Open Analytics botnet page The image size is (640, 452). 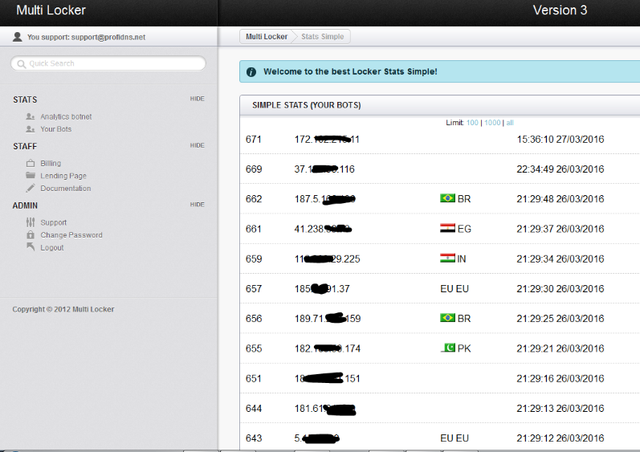66,117
